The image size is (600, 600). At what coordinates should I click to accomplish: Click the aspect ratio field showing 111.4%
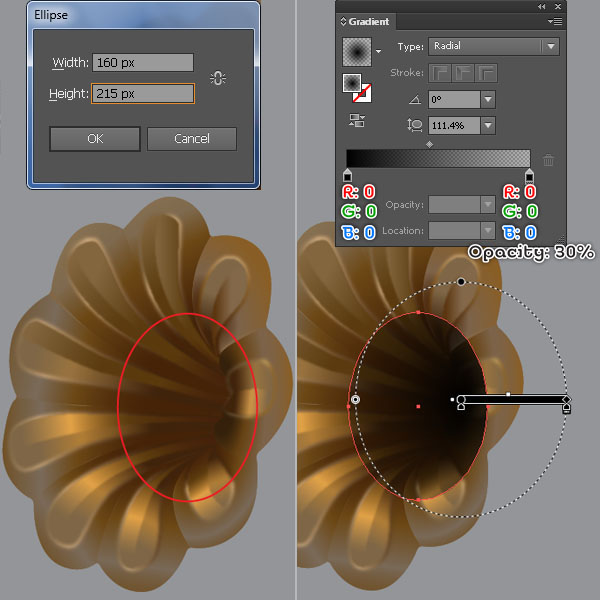454,126
